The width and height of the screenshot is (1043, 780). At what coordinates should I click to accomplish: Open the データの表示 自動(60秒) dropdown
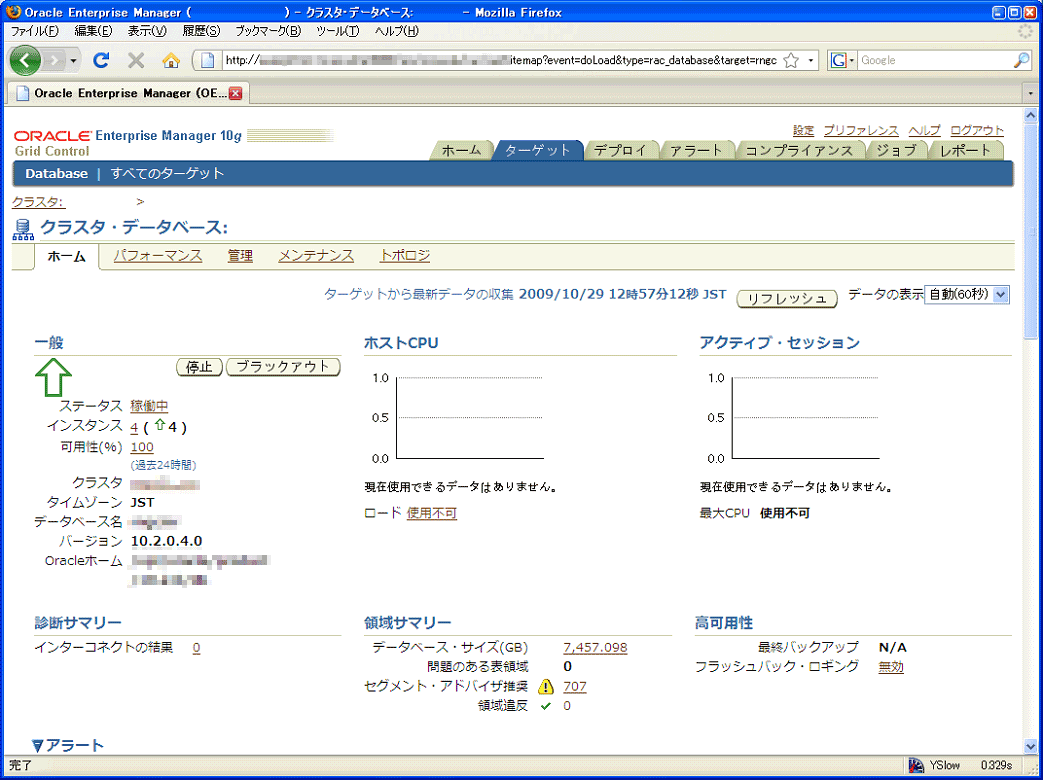967,295
